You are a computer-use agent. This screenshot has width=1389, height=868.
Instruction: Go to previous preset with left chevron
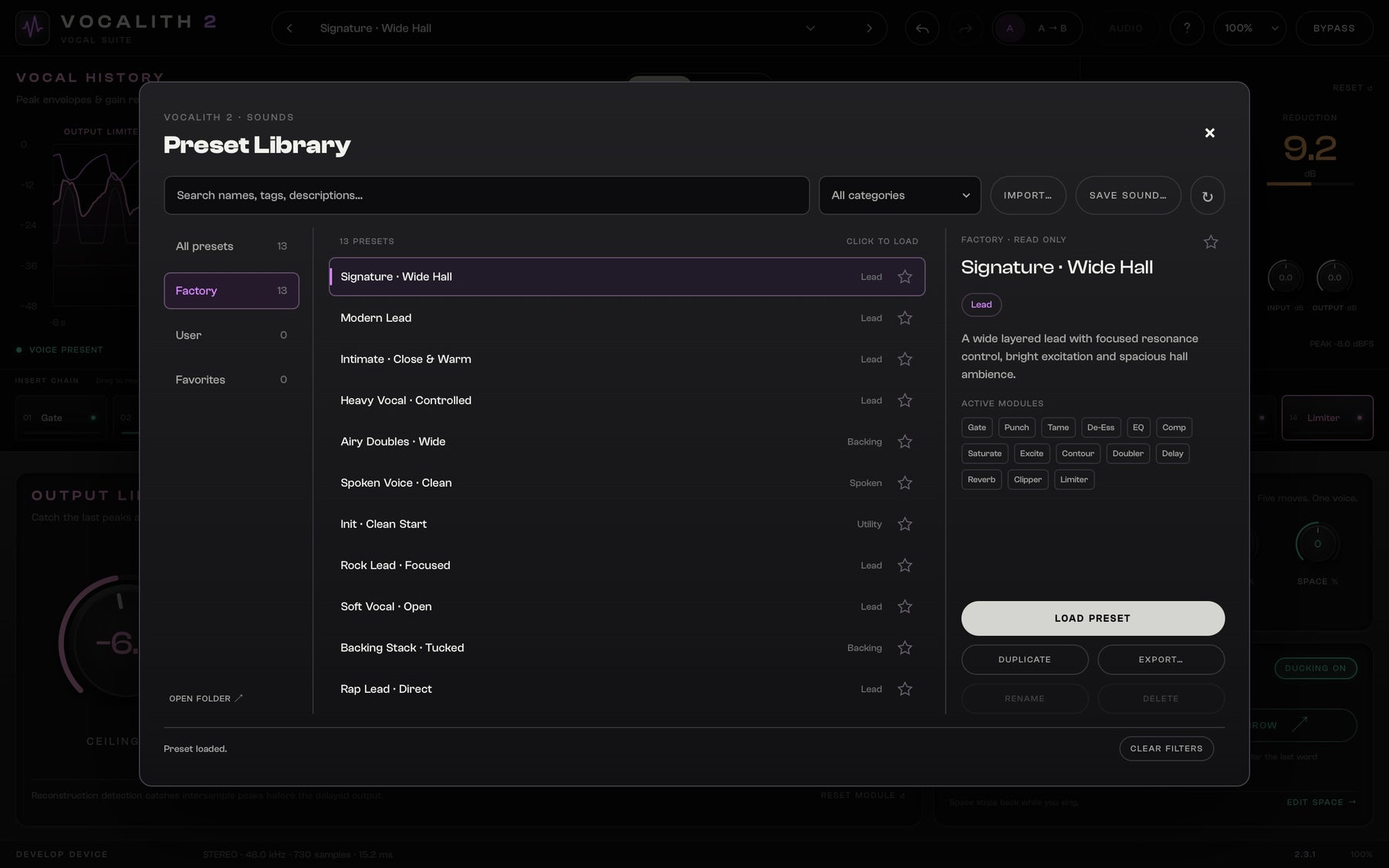pos(289,29)
